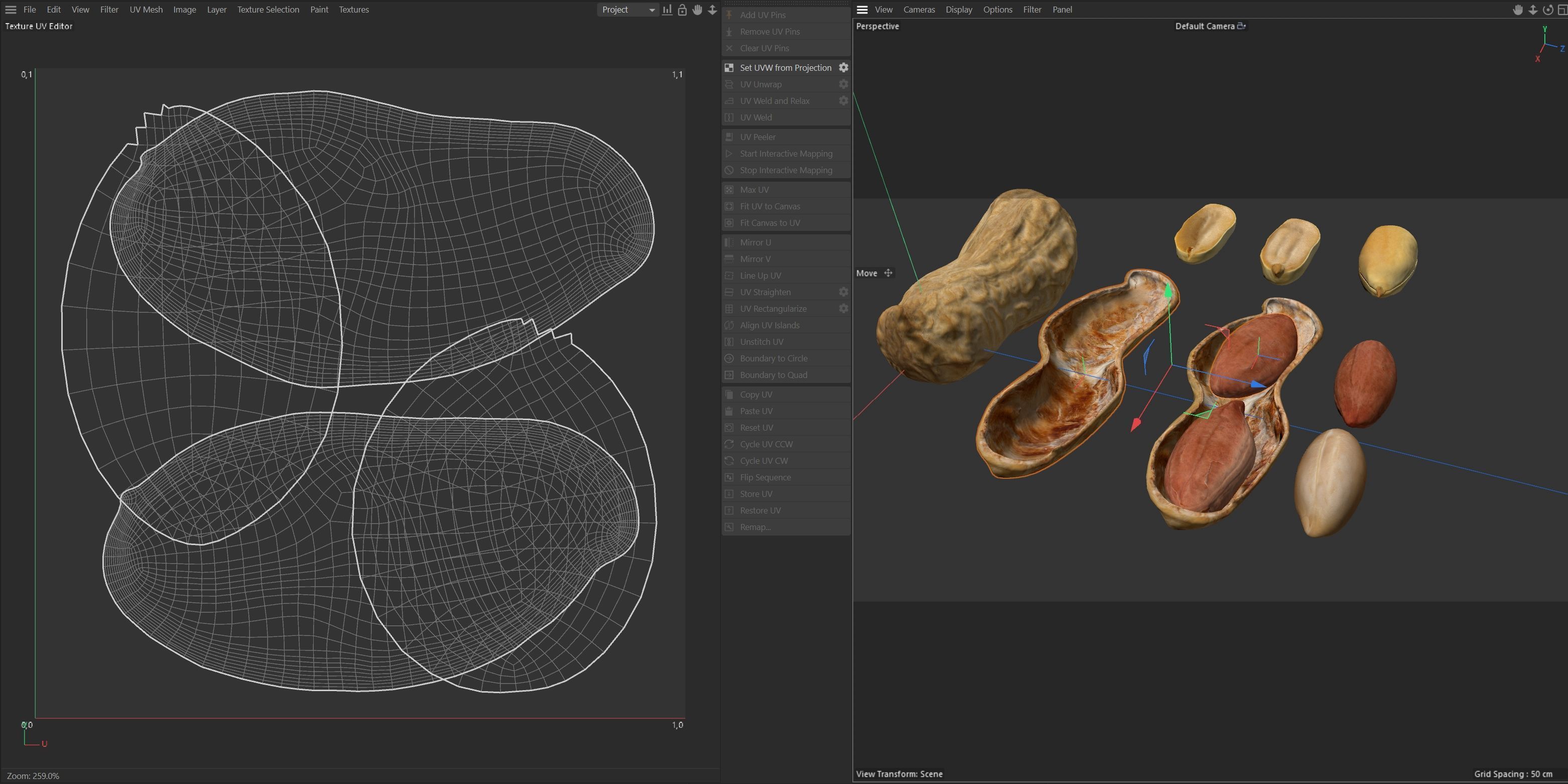Click the Reset UV command
Image resolution: width=1568 pixels, height=784 pixels.
coord(786,427)
